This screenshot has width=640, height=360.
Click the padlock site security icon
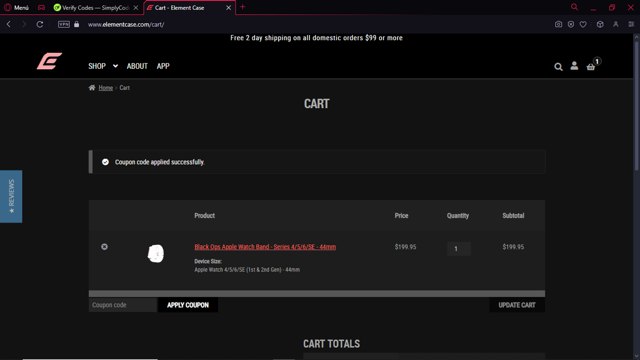pyautogui.click(x=76, y=24)
